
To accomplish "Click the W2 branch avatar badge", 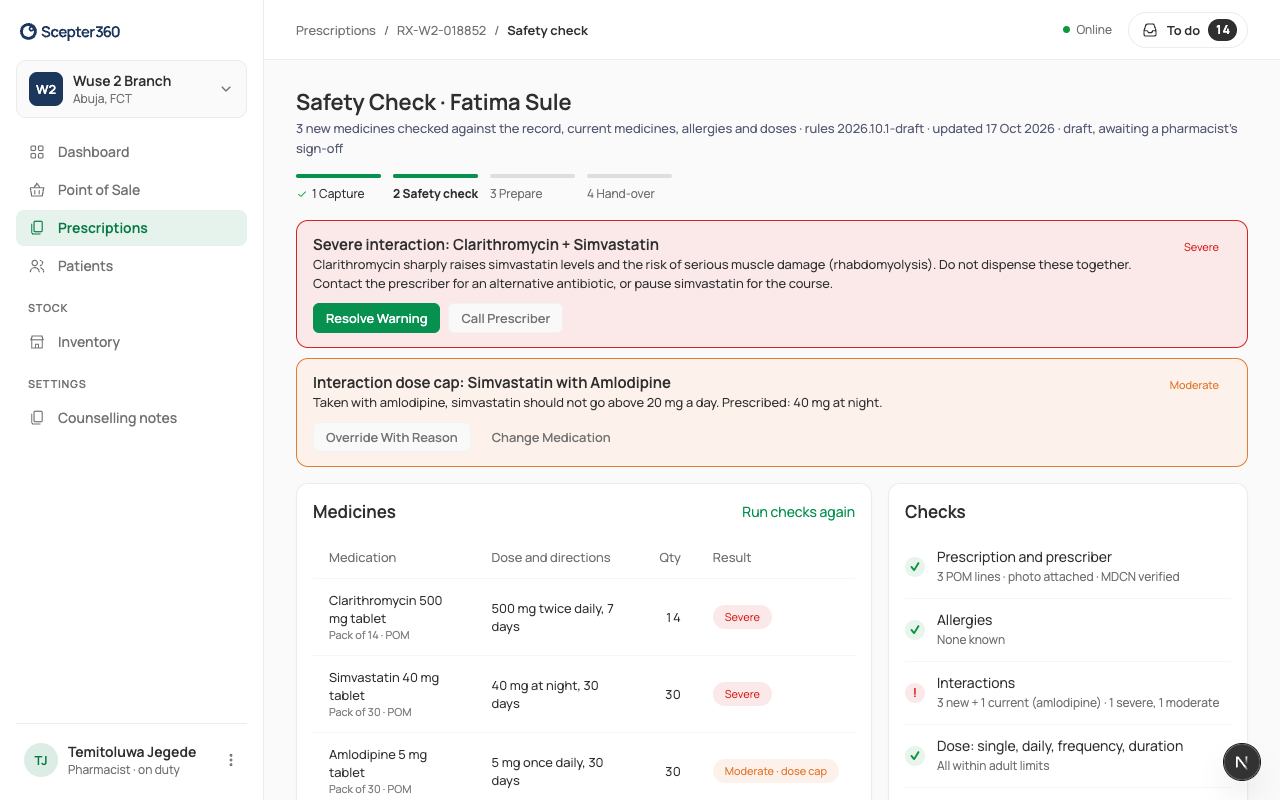I will (x=46, y=89).
